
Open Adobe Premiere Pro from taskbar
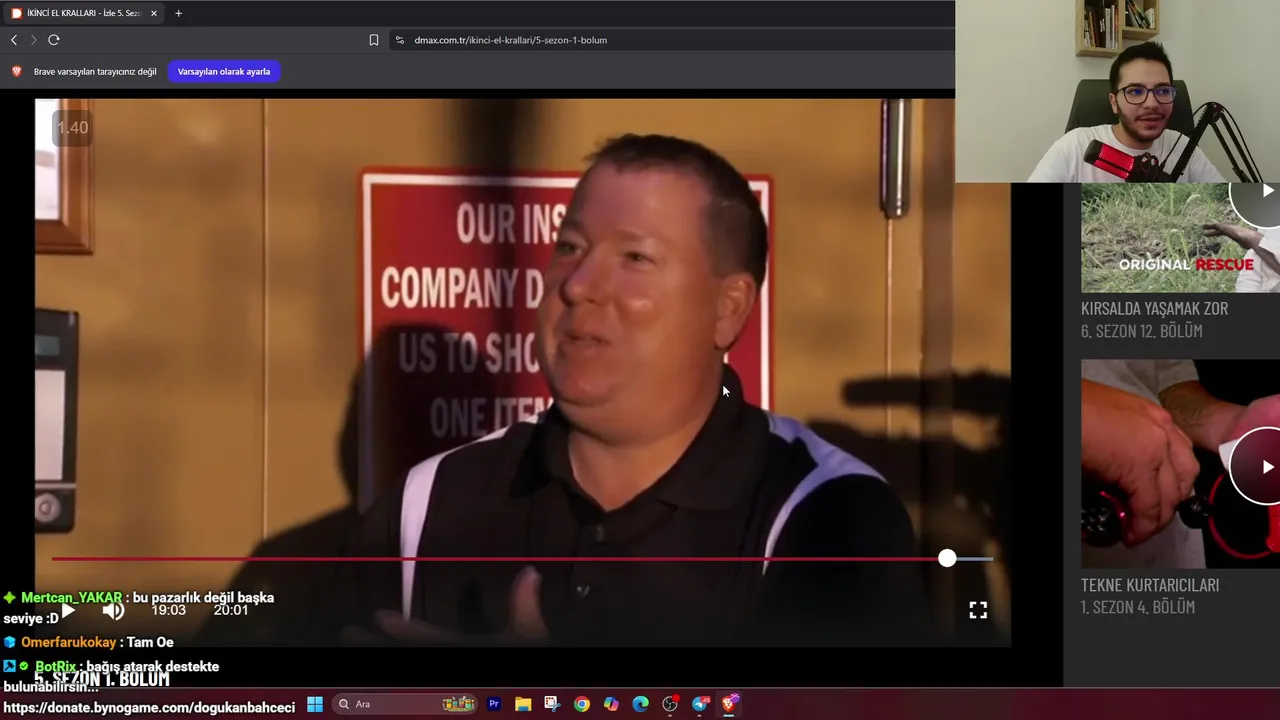coord(494,704)
